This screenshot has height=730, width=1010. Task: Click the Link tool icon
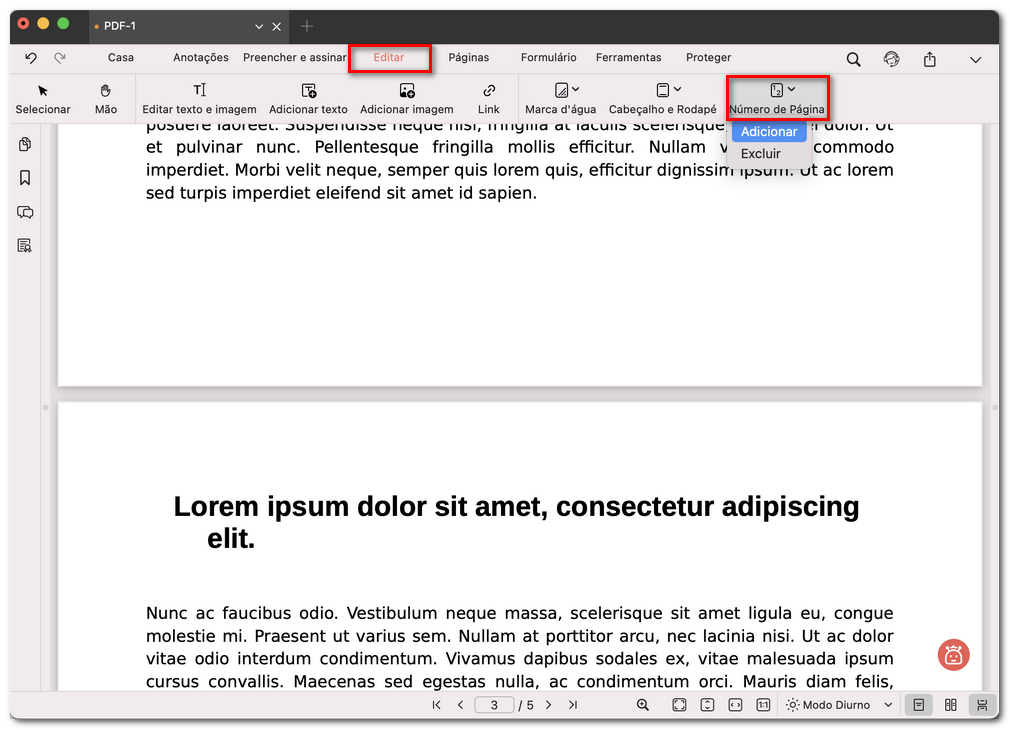(489, 91)
